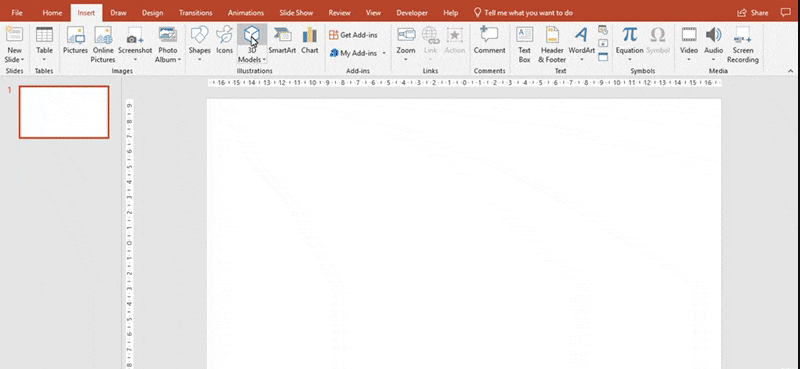Click the Action button
The height and width of the screenshot is (369, 800).
455,40
